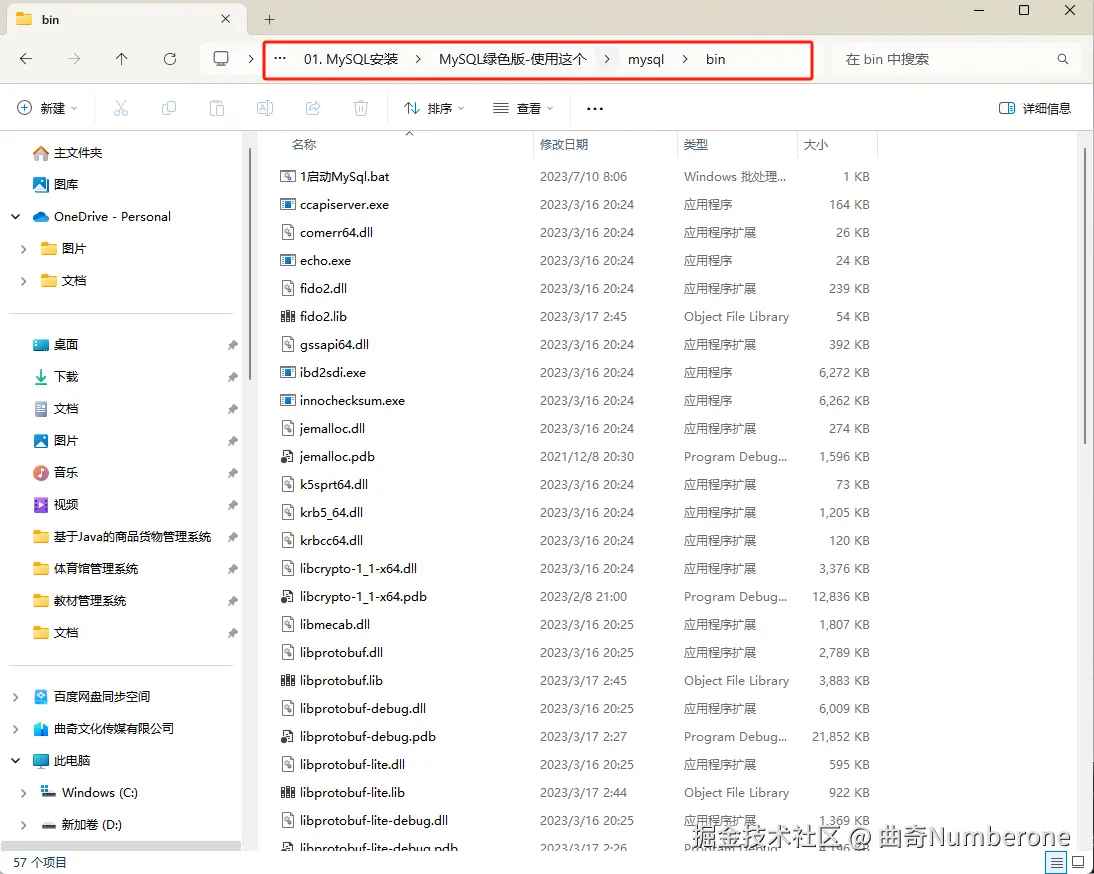
Task: Open 图库 in the sidebar
Action: click(x=56, y=185)
